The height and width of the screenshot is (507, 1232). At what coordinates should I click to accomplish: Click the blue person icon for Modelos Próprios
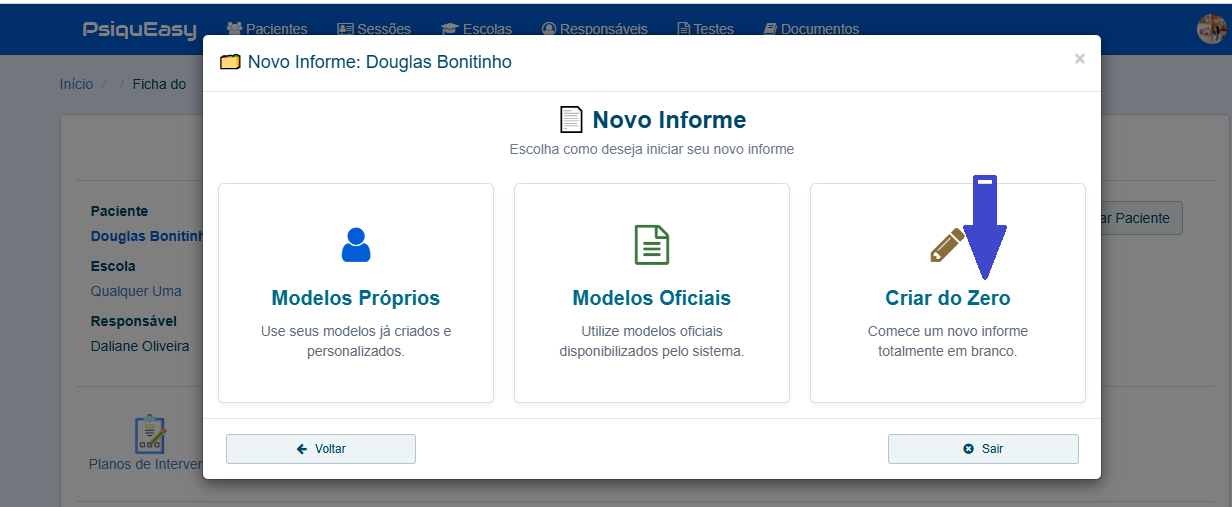point(356,245)
